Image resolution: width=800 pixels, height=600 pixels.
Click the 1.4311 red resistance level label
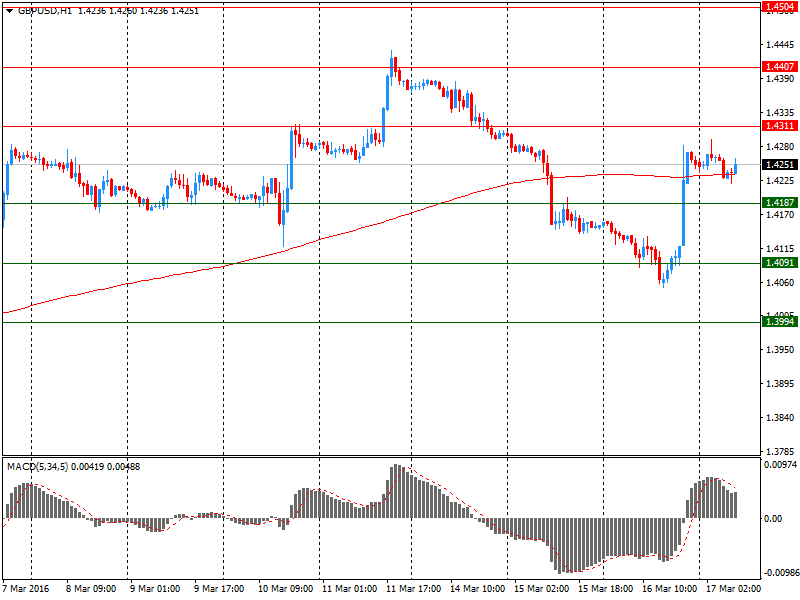pos(780,126)
